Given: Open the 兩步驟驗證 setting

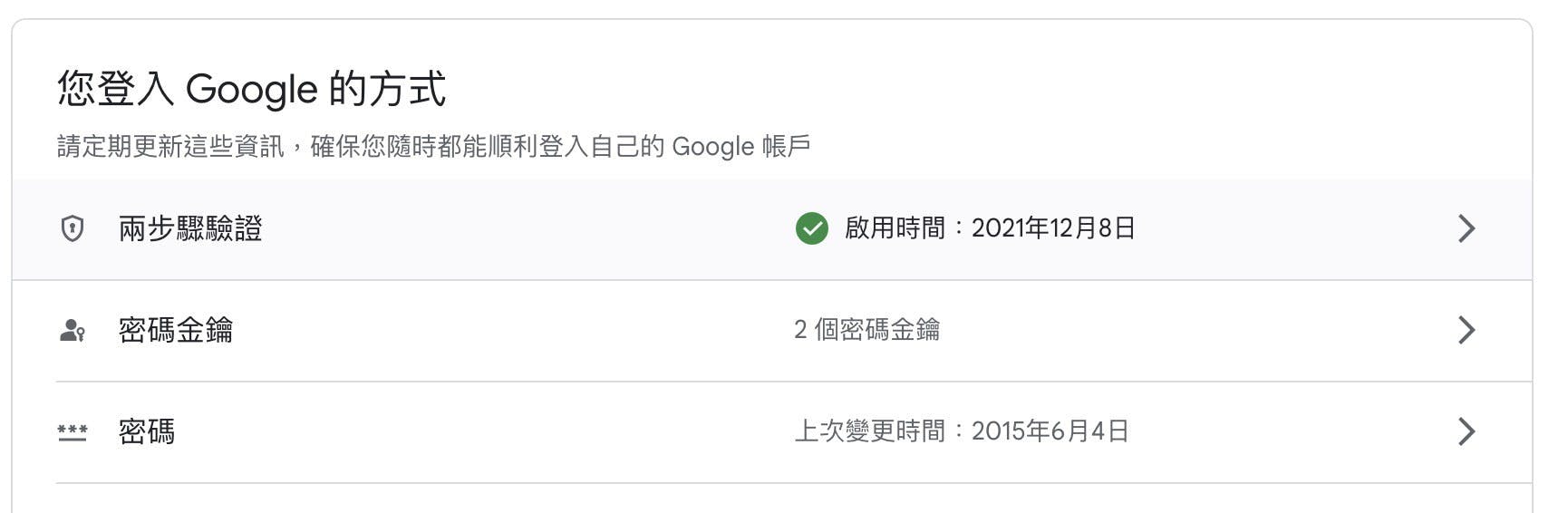Looking at the screenshot, I should (x=190, y=228).
